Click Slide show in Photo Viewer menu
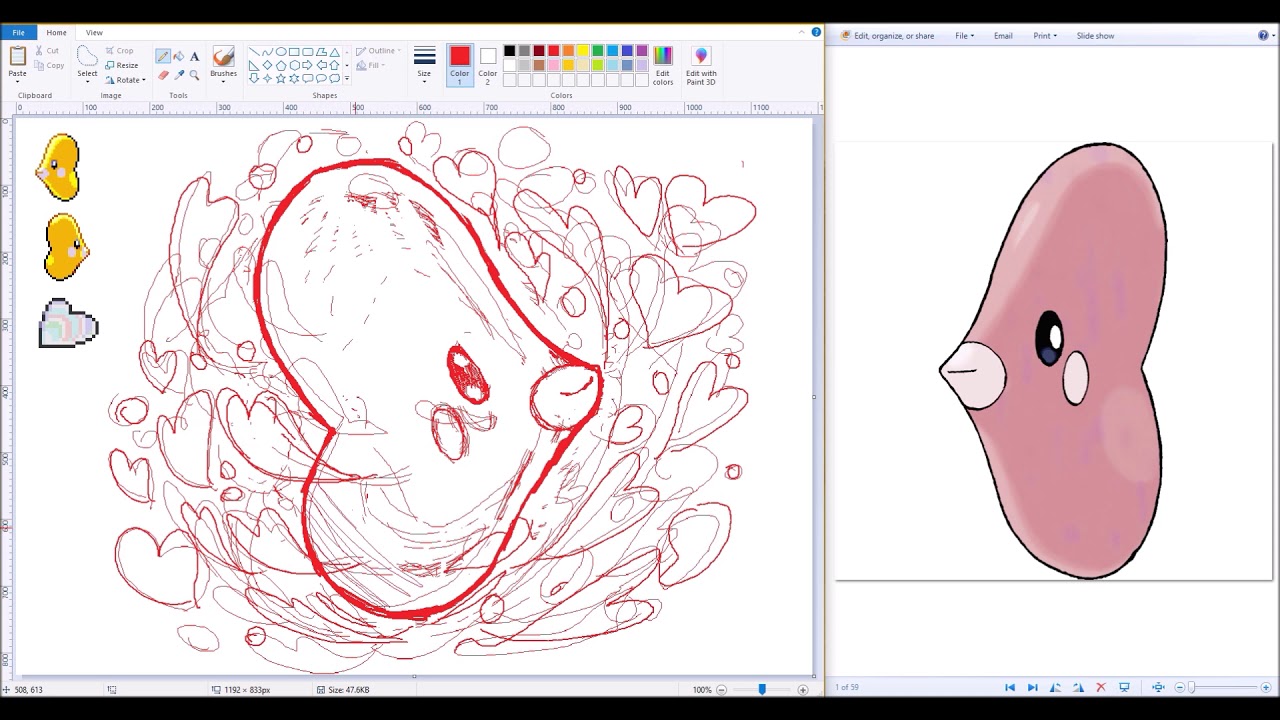 click(x=1095, y=36)
